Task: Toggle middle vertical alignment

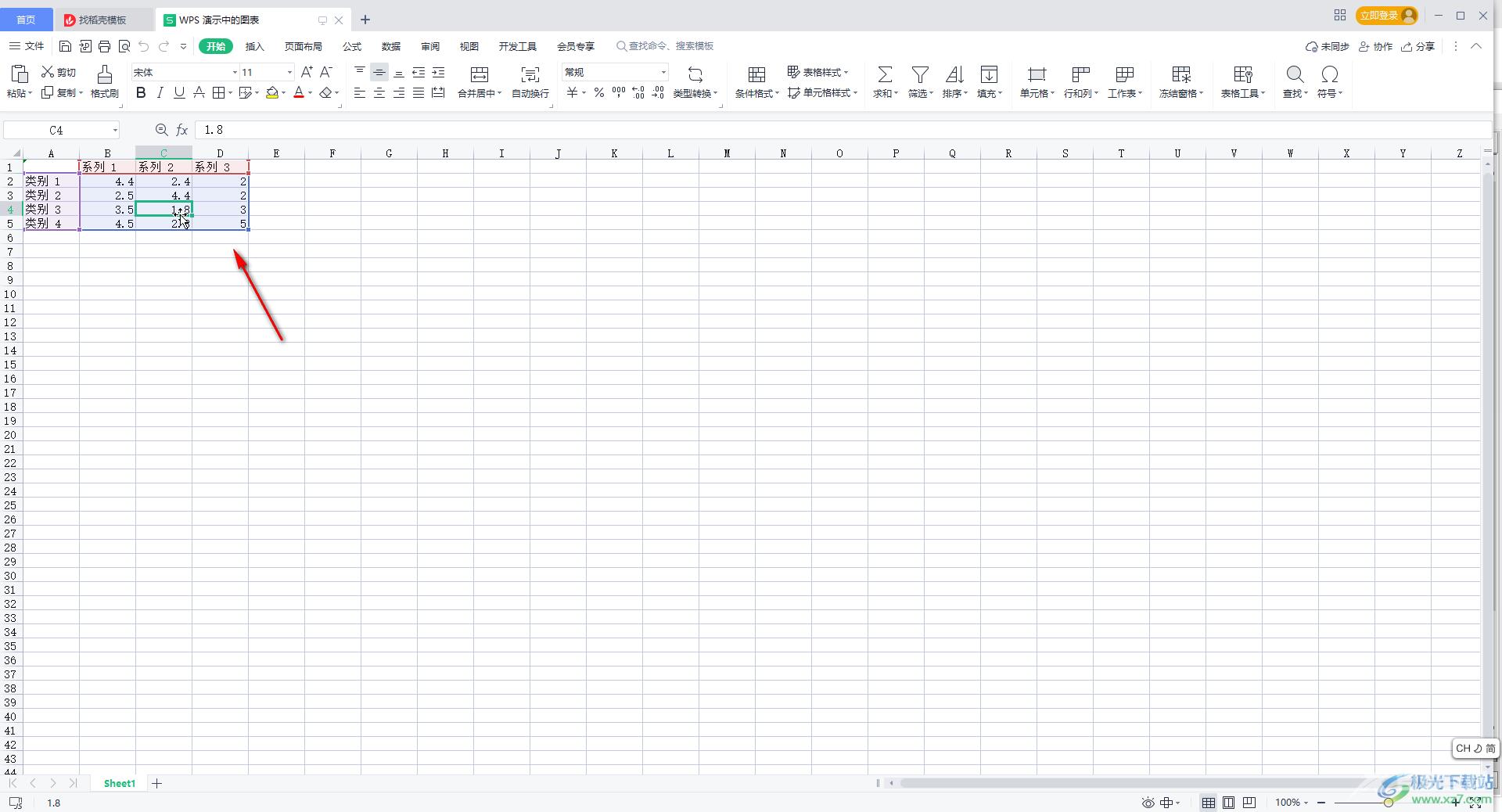Action: (379, 72)
